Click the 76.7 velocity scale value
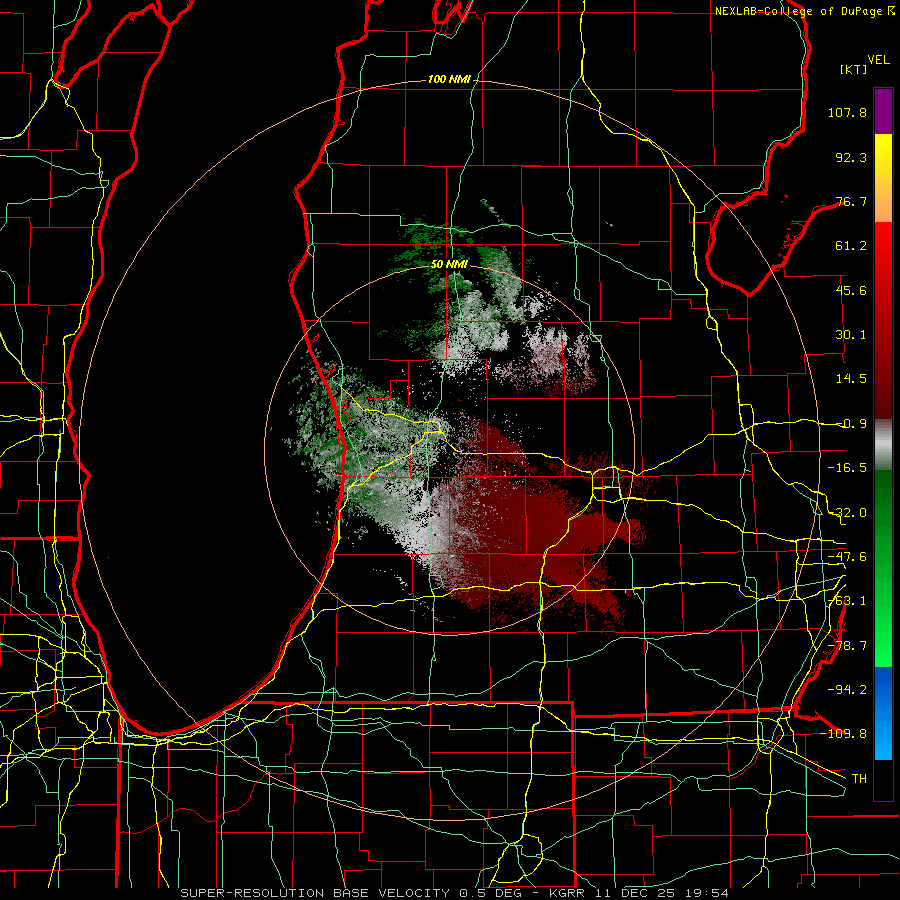The width and height of the screenshot is (900, 900). coord(851,201)
